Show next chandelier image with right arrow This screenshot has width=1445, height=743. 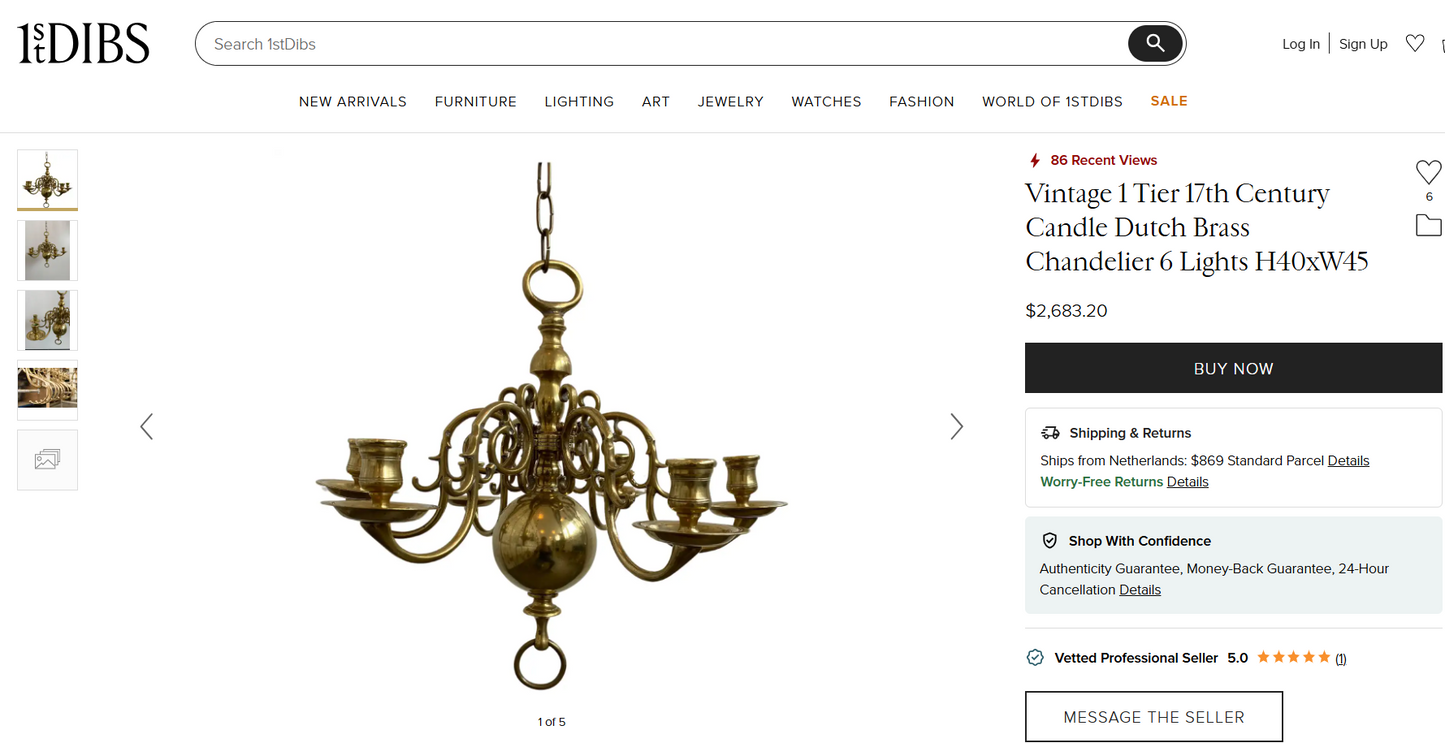(956, 427)
